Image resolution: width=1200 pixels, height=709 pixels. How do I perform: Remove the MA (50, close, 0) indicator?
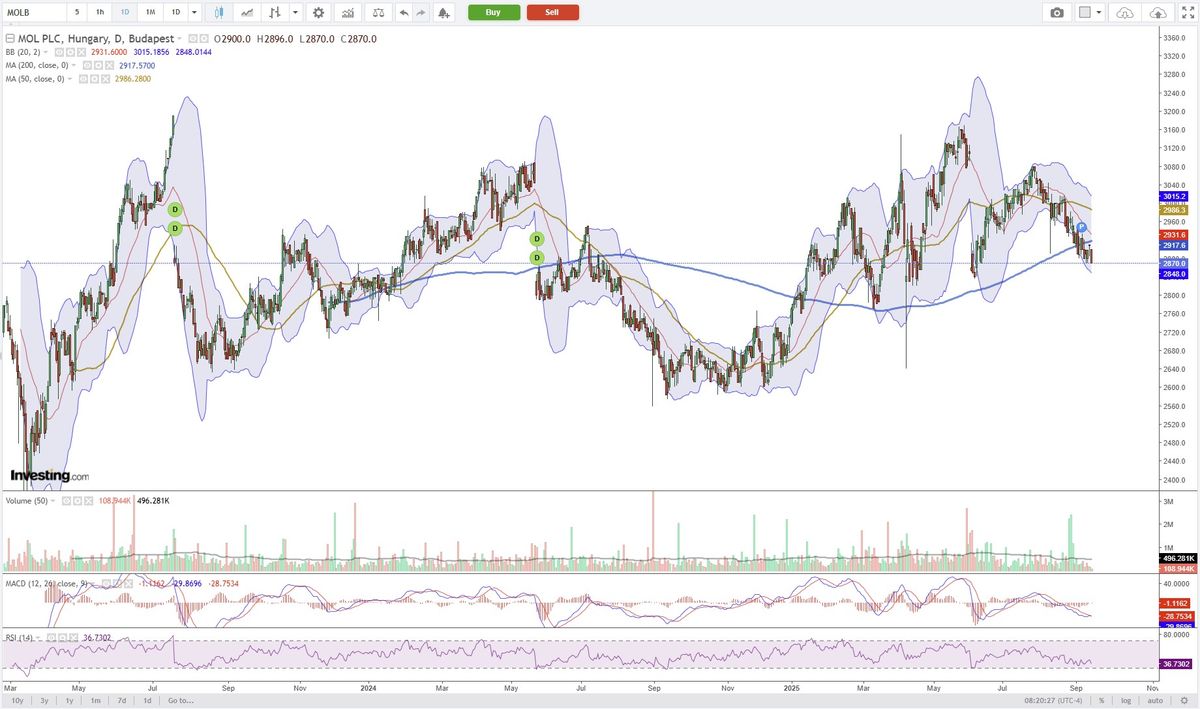[104, 78]
